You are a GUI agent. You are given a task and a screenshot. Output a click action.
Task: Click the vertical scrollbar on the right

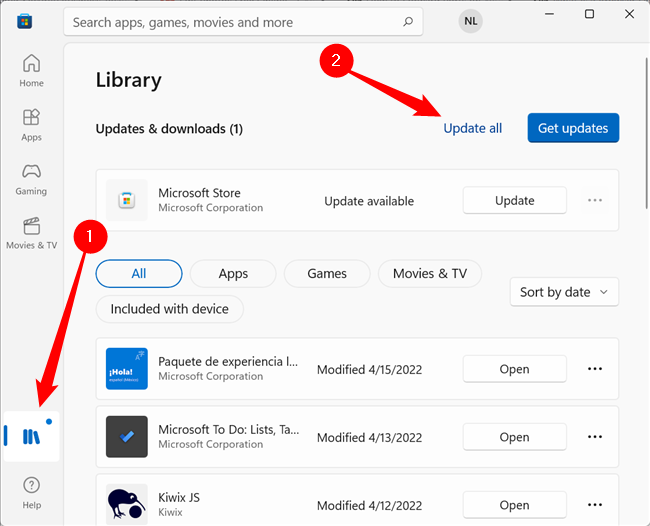point(647,133)
